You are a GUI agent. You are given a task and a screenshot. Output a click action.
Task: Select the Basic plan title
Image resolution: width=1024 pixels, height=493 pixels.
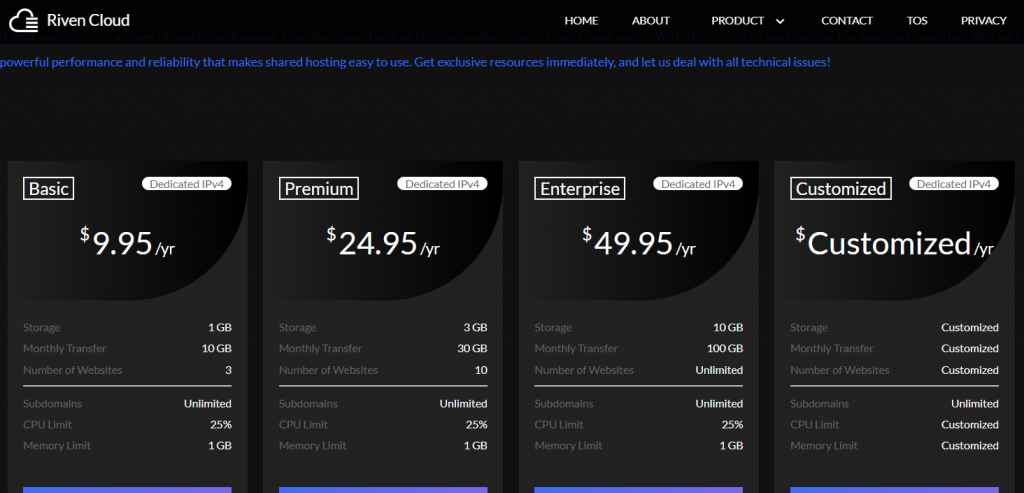click(48, 189)
